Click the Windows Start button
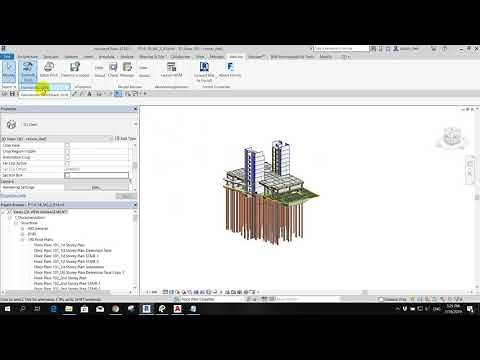The width and height of the screenshot is (480, 360). tap(7, 309)
